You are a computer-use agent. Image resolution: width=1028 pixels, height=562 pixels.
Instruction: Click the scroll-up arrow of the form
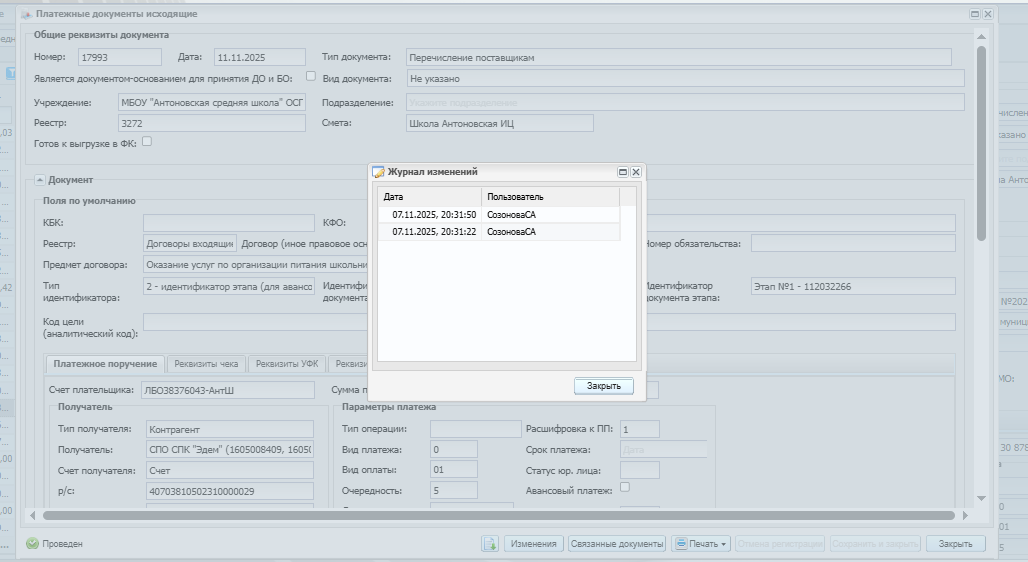pos(981,37)
